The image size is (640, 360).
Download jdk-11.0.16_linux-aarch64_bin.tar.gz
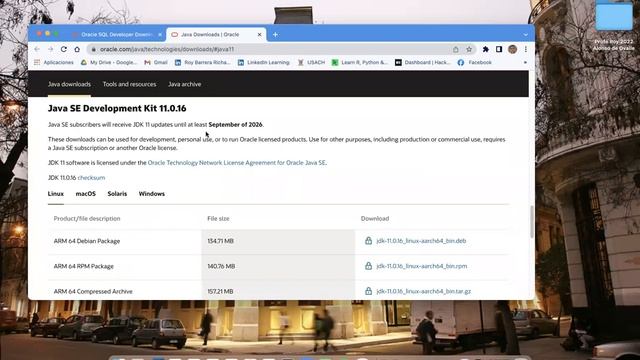click(x=424, y=291)
